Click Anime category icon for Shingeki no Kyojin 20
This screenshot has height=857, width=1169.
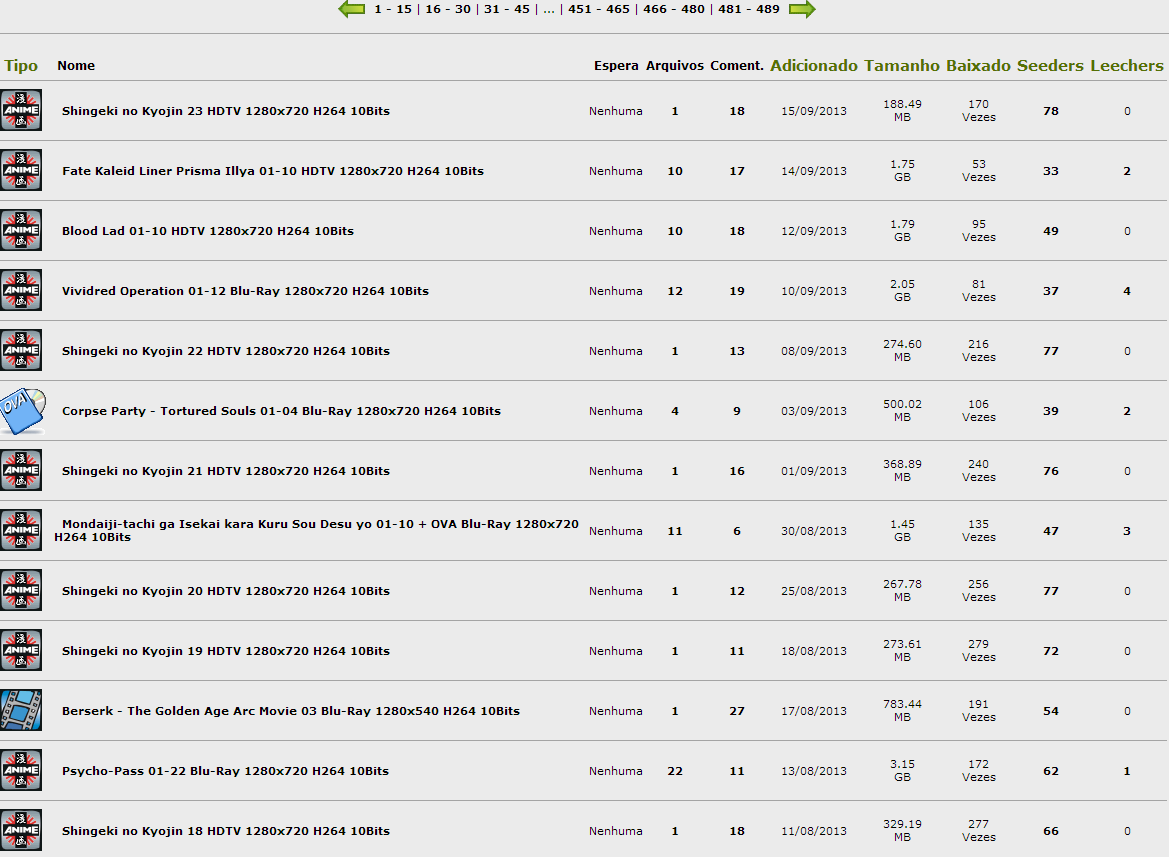tap(21, 590)
